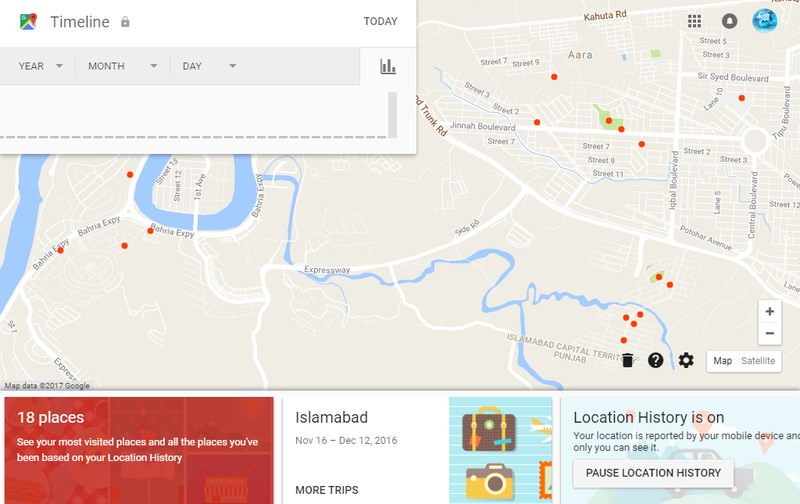Open the help question mark icon
The width and height of the screenshot is (800, 504).
pos(656,360)
